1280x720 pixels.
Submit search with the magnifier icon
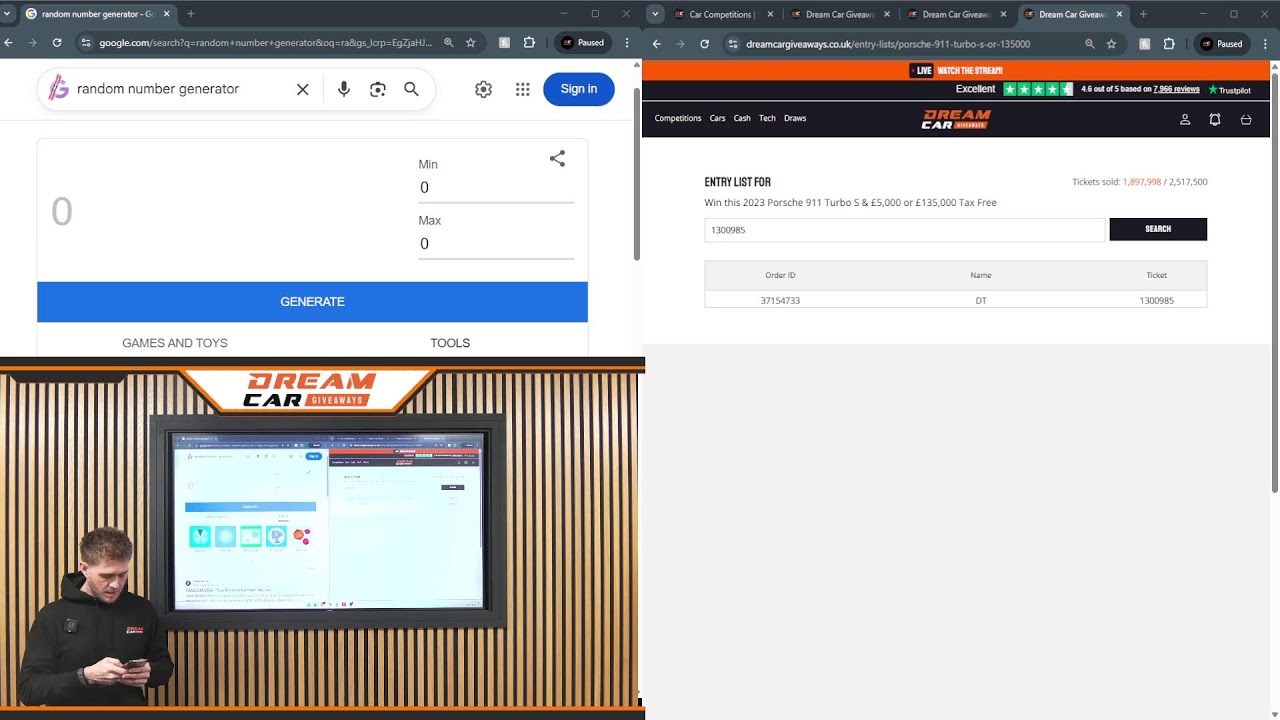(411, 89)
